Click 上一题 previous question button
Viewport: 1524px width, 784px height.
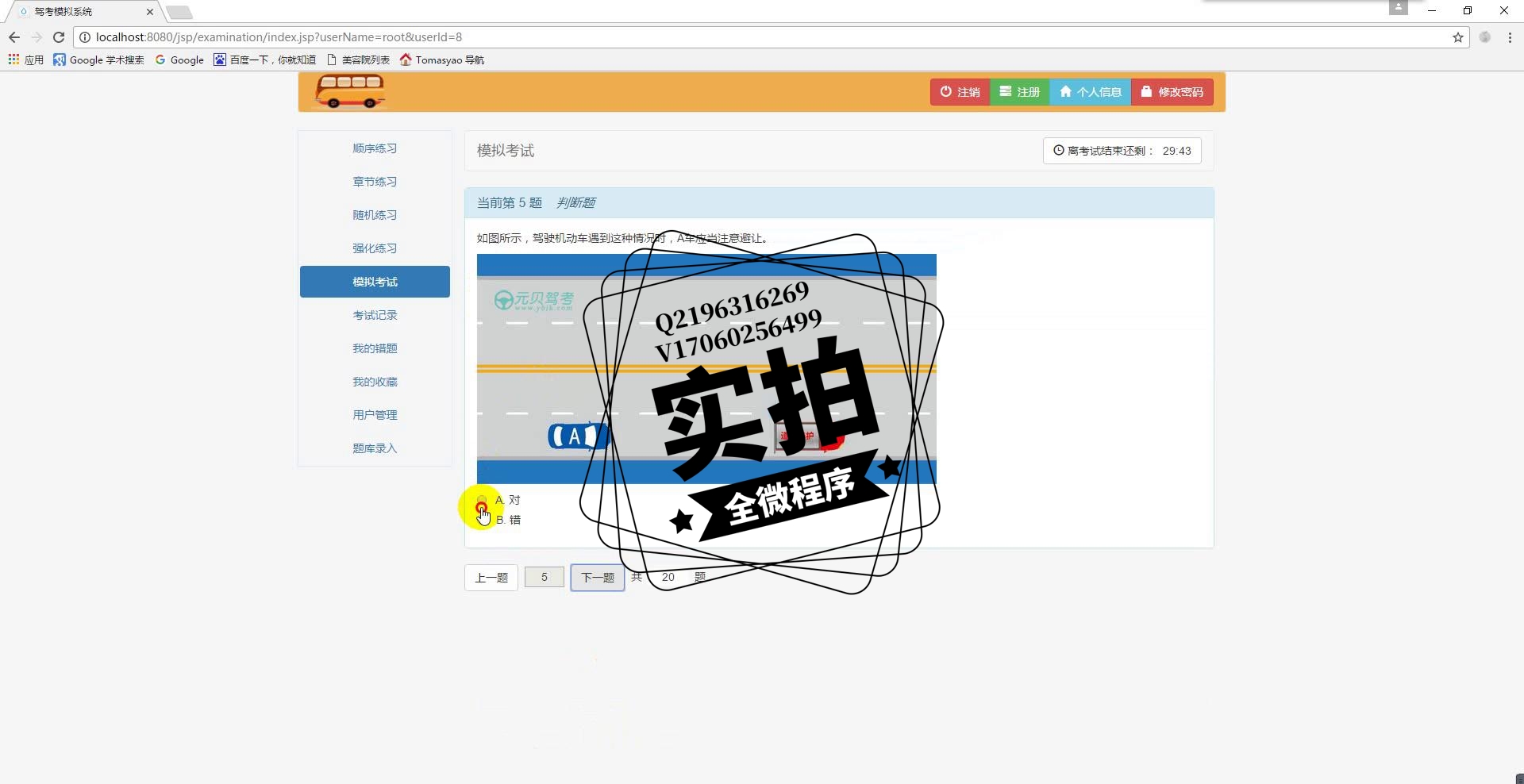pyautogui.click(x=491, y=578)
